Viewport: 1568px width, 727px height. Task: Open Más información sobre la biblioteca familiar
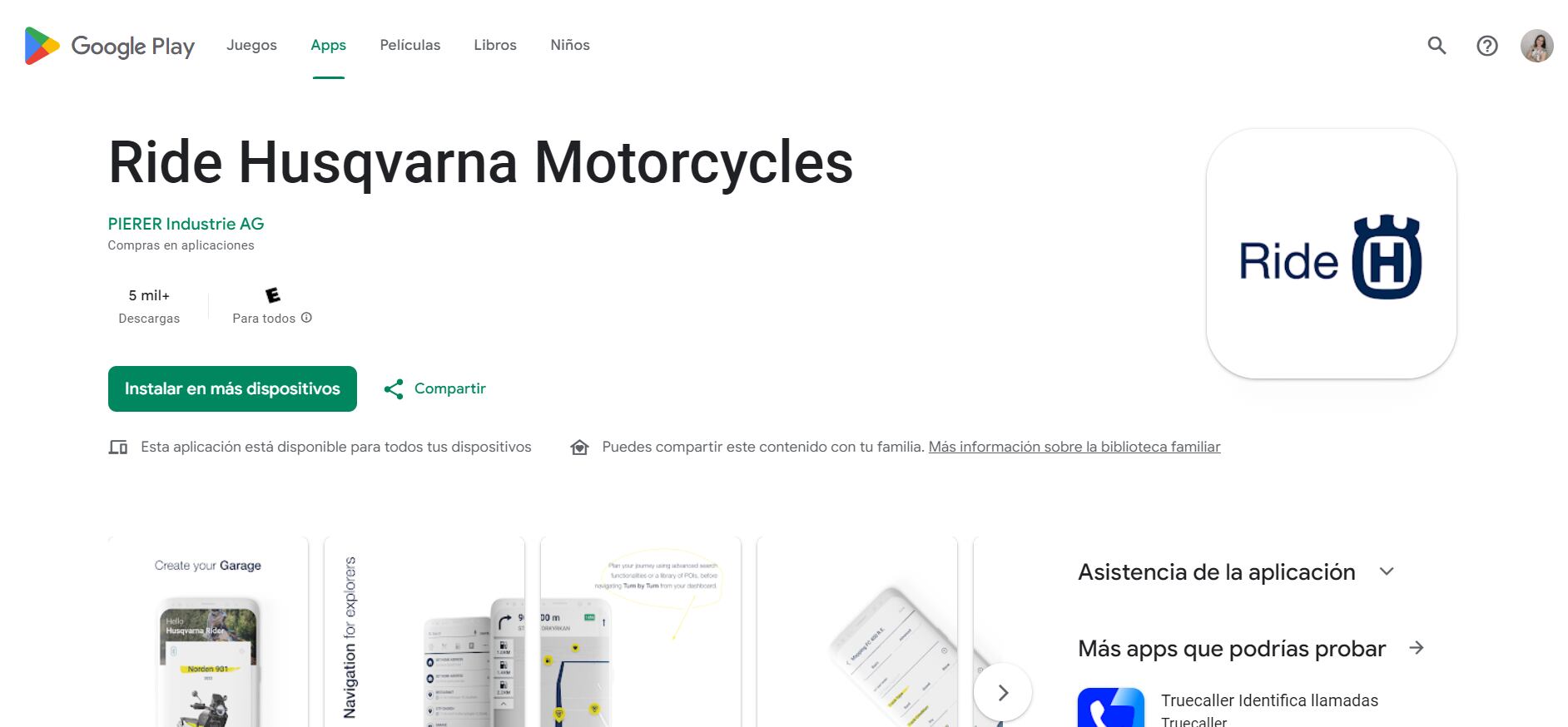click(1074, 447)
